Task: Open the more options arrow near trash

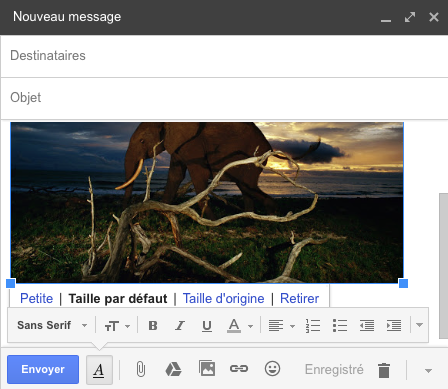Action: tap(428, 370)
